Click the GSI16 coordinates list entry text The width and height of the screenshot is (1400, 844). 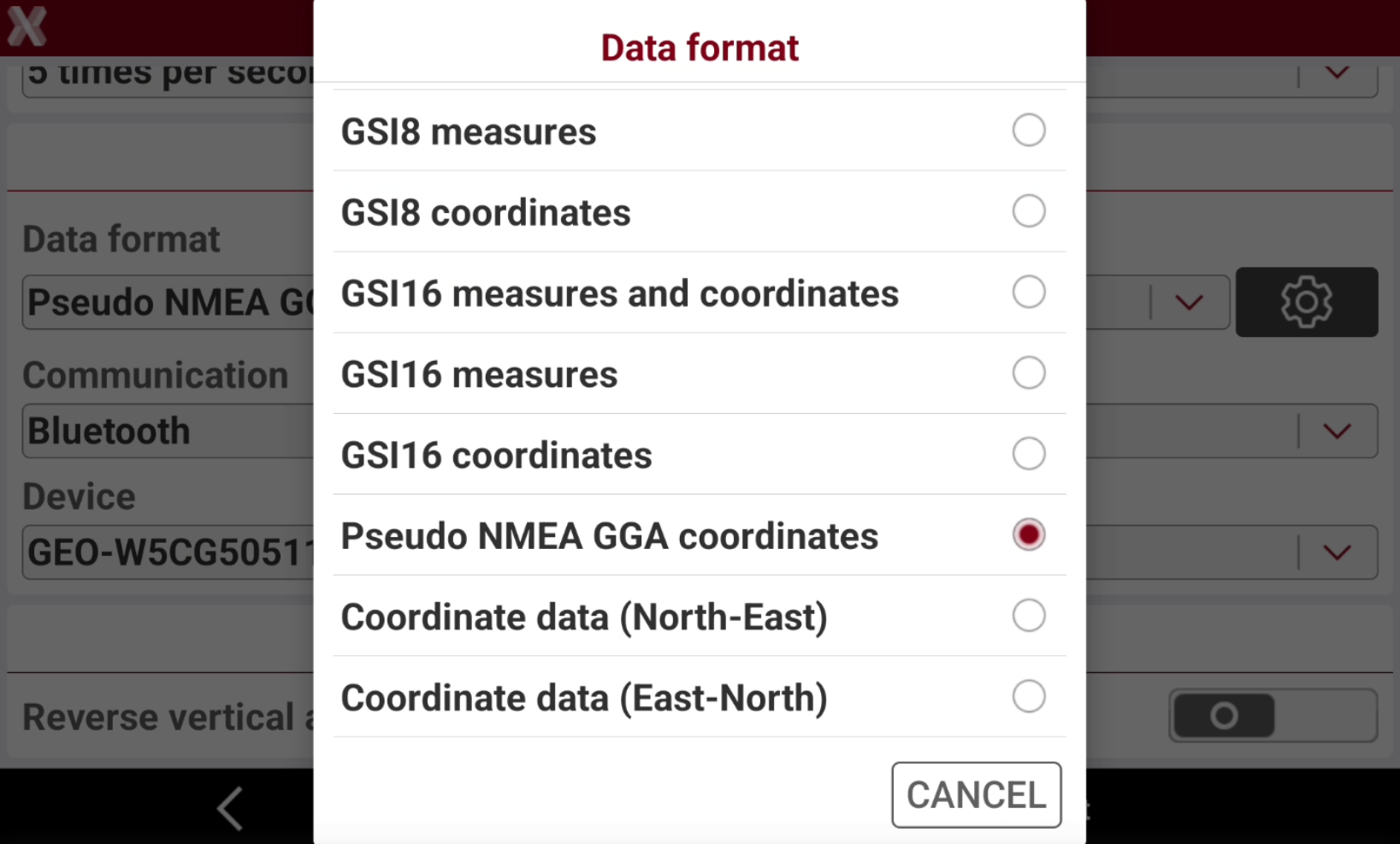496,455
